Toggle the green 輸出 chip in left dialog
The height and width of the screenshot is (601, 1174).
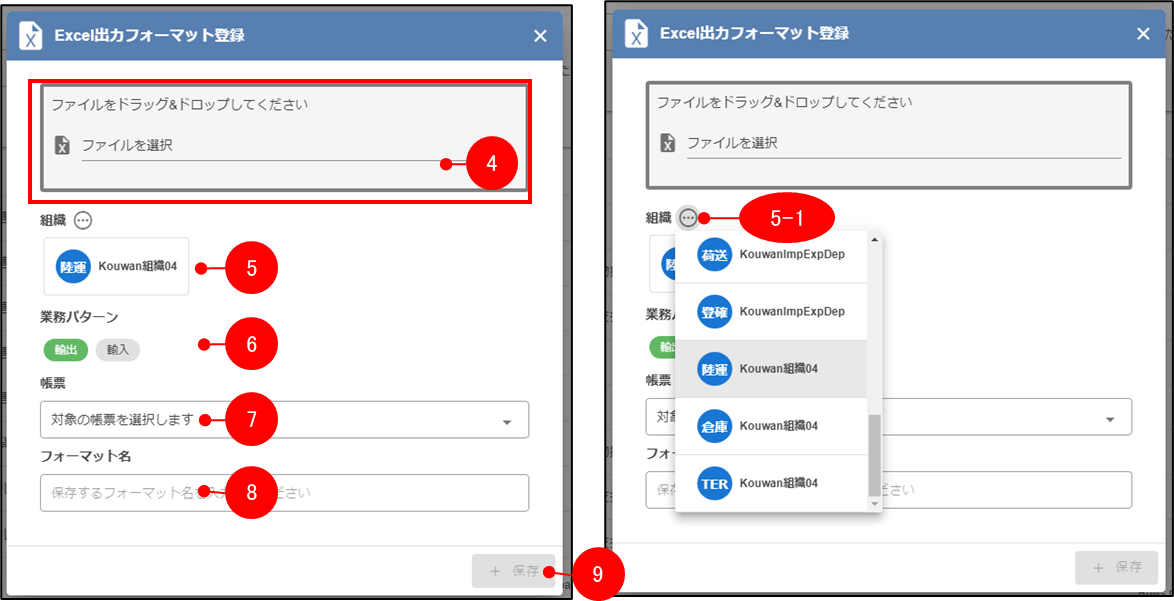(65, 349)
